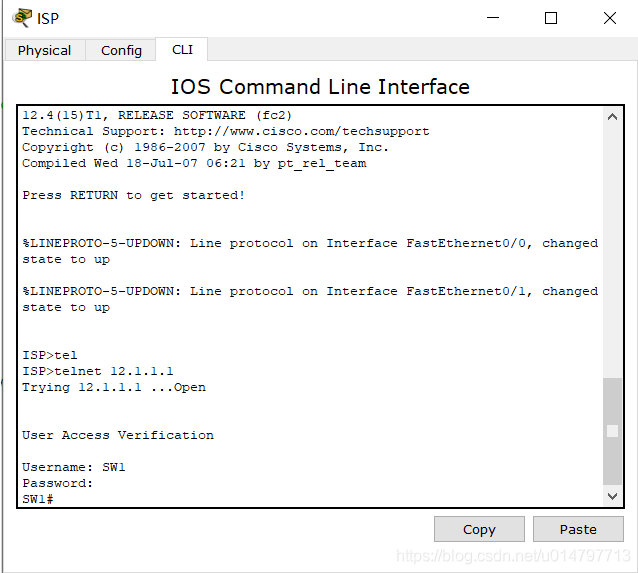Click the 'Copyright (c) 1986-2007' line
Image resolution: width=638 pixels, height=573 pixels.
point(205,147)
